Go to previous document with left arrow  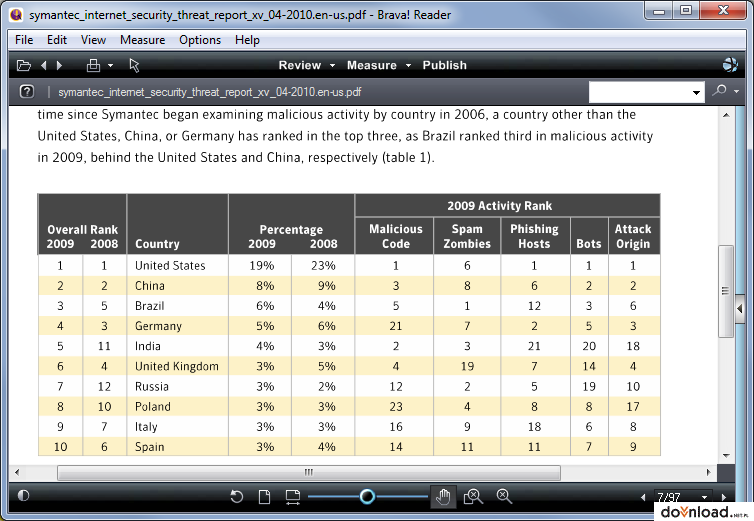pos(44,65)
